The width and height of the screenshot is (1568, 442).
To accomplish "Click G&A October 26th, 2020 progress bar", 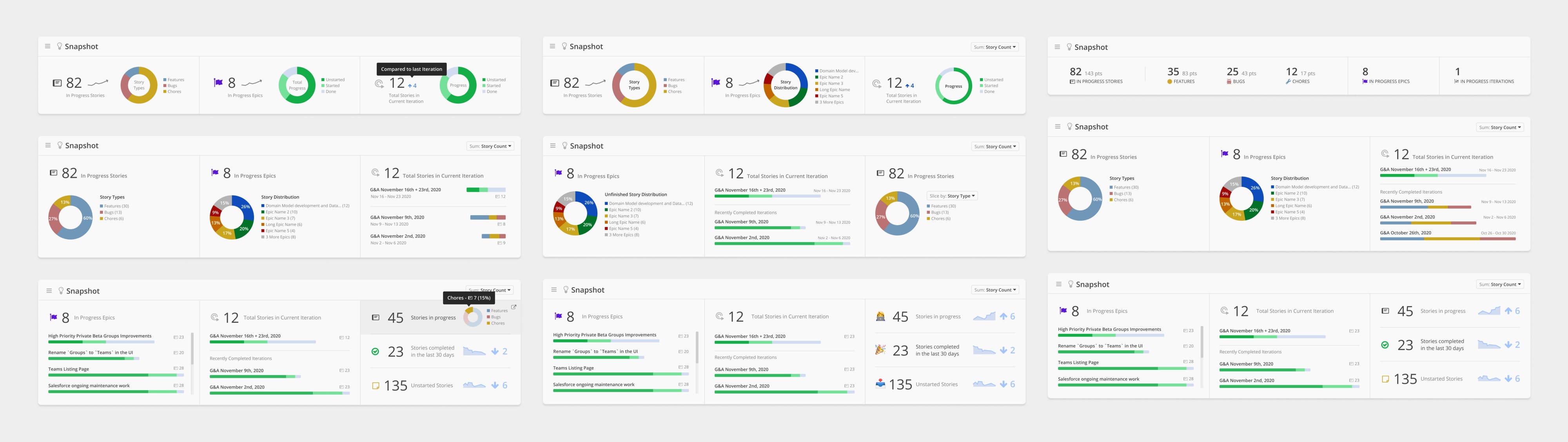I will (x=1448, y=239).
